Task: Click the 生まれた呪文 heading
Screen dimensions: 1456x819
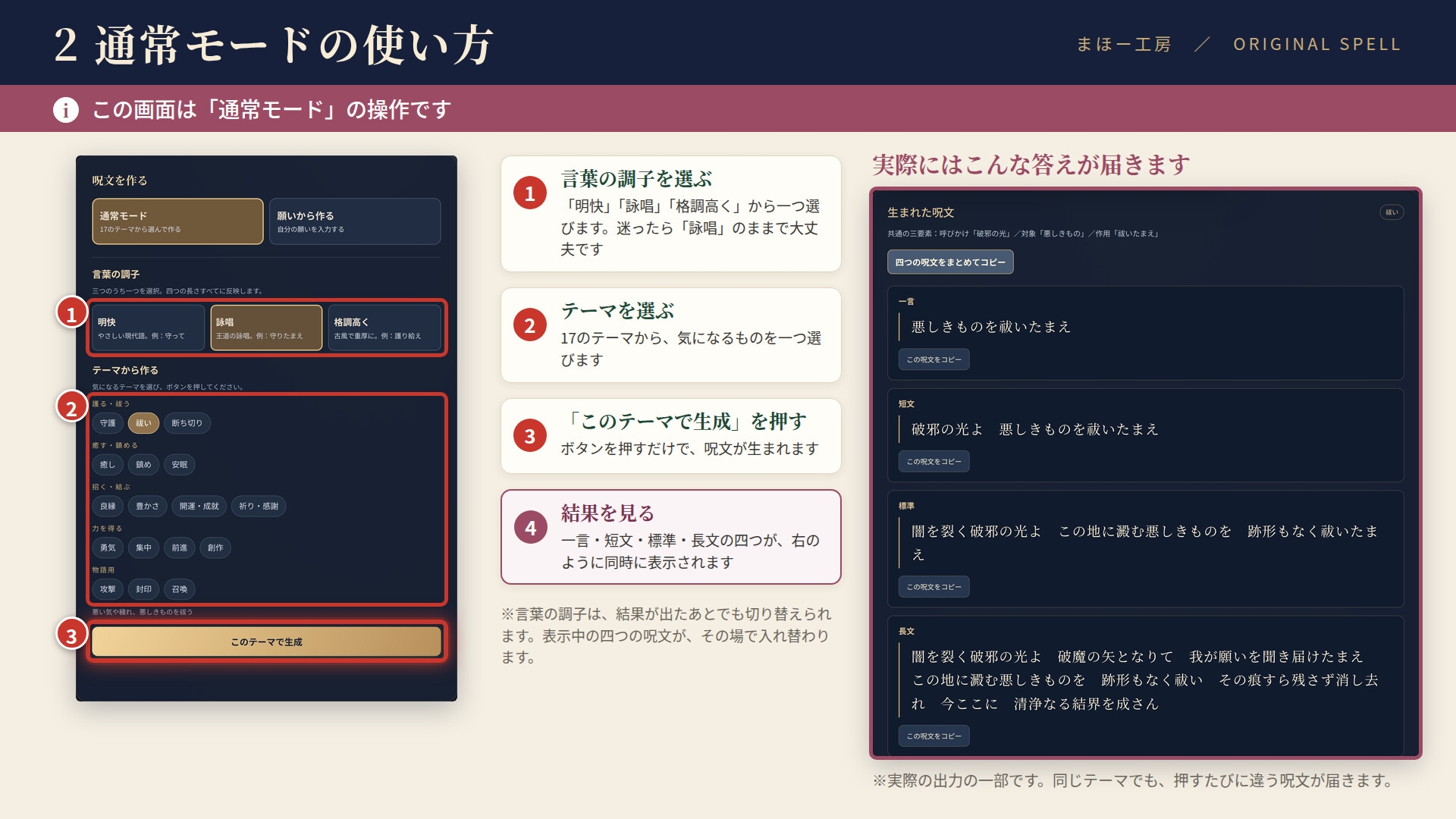Action: tap(921, 213)
